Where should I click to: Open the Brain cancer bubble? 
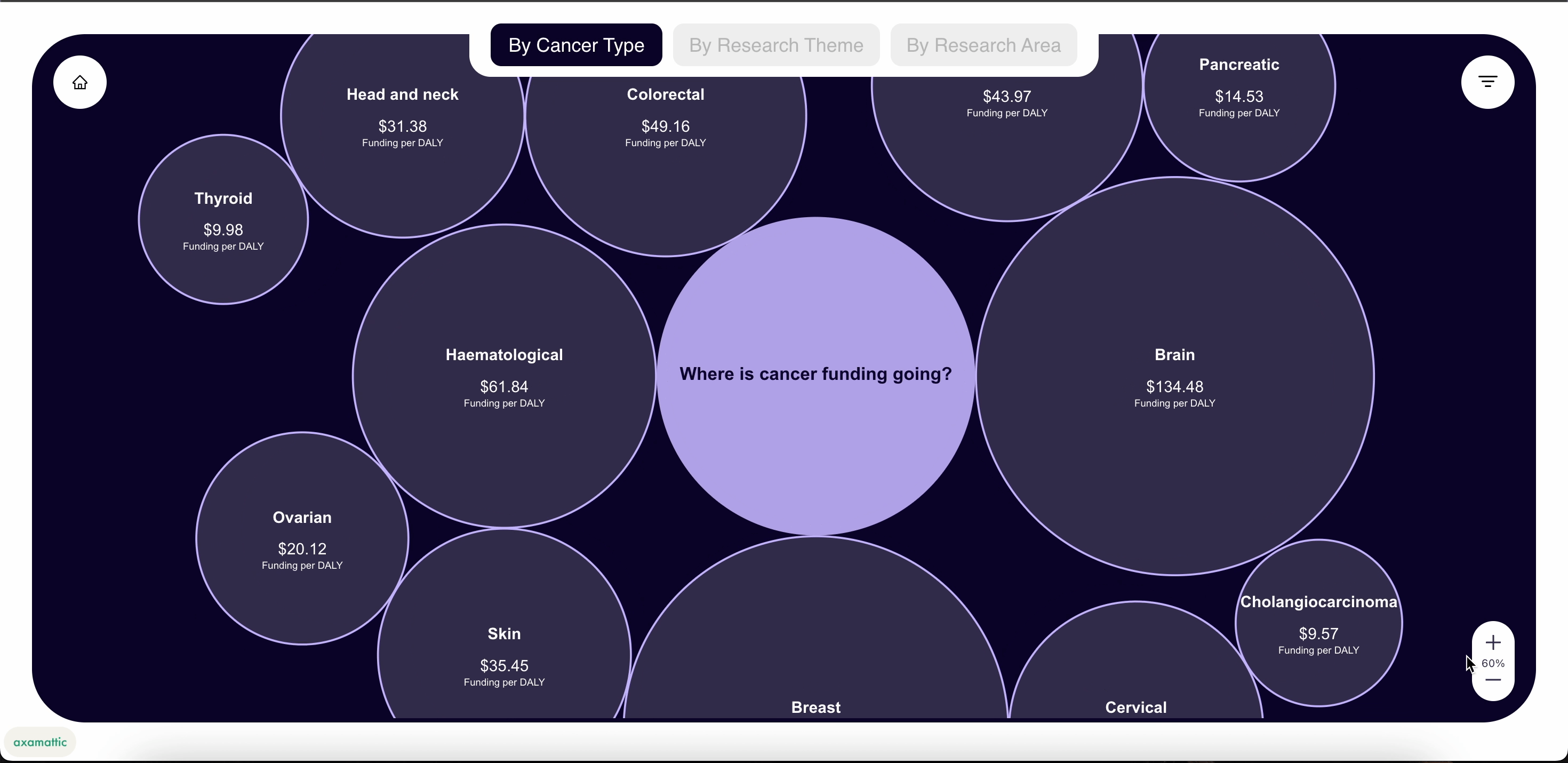click(1175, 376)
